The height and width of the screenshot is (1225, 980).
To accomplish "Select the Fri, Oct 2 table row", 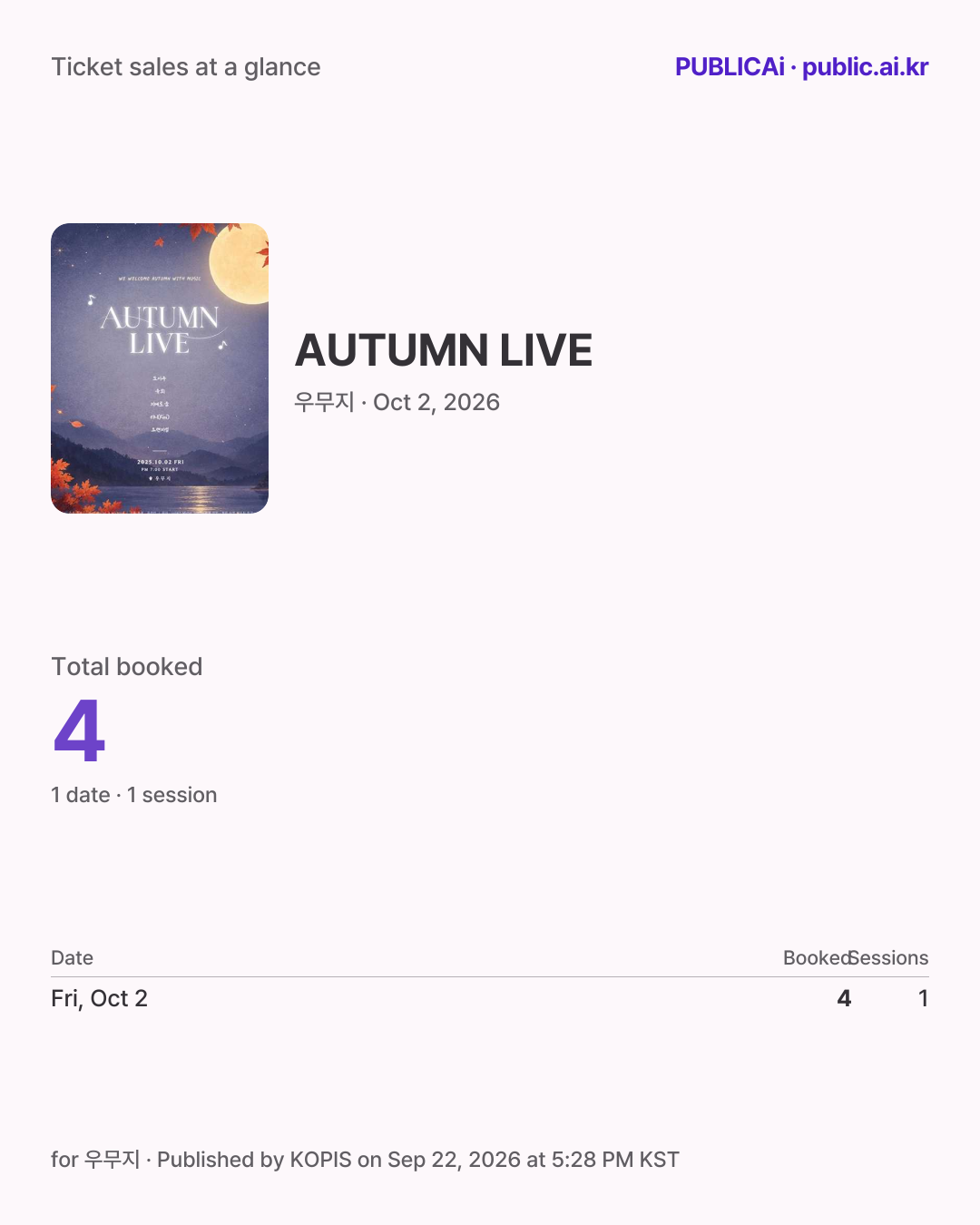I will (x=490, y=998).
